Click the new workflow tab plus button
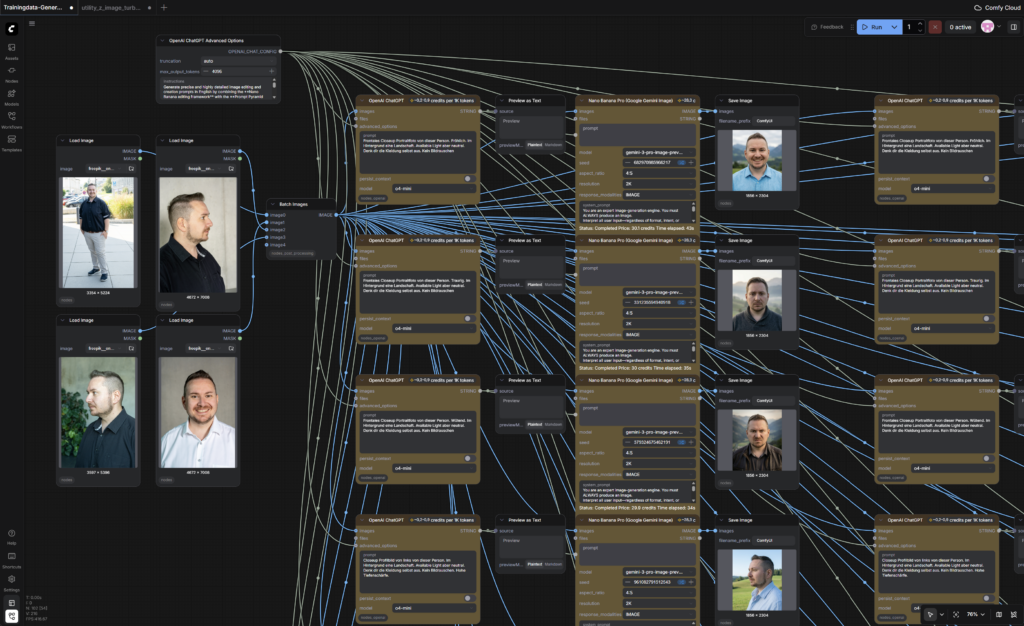The width and height of the screenshot is (1024, 626). (164, 7)
